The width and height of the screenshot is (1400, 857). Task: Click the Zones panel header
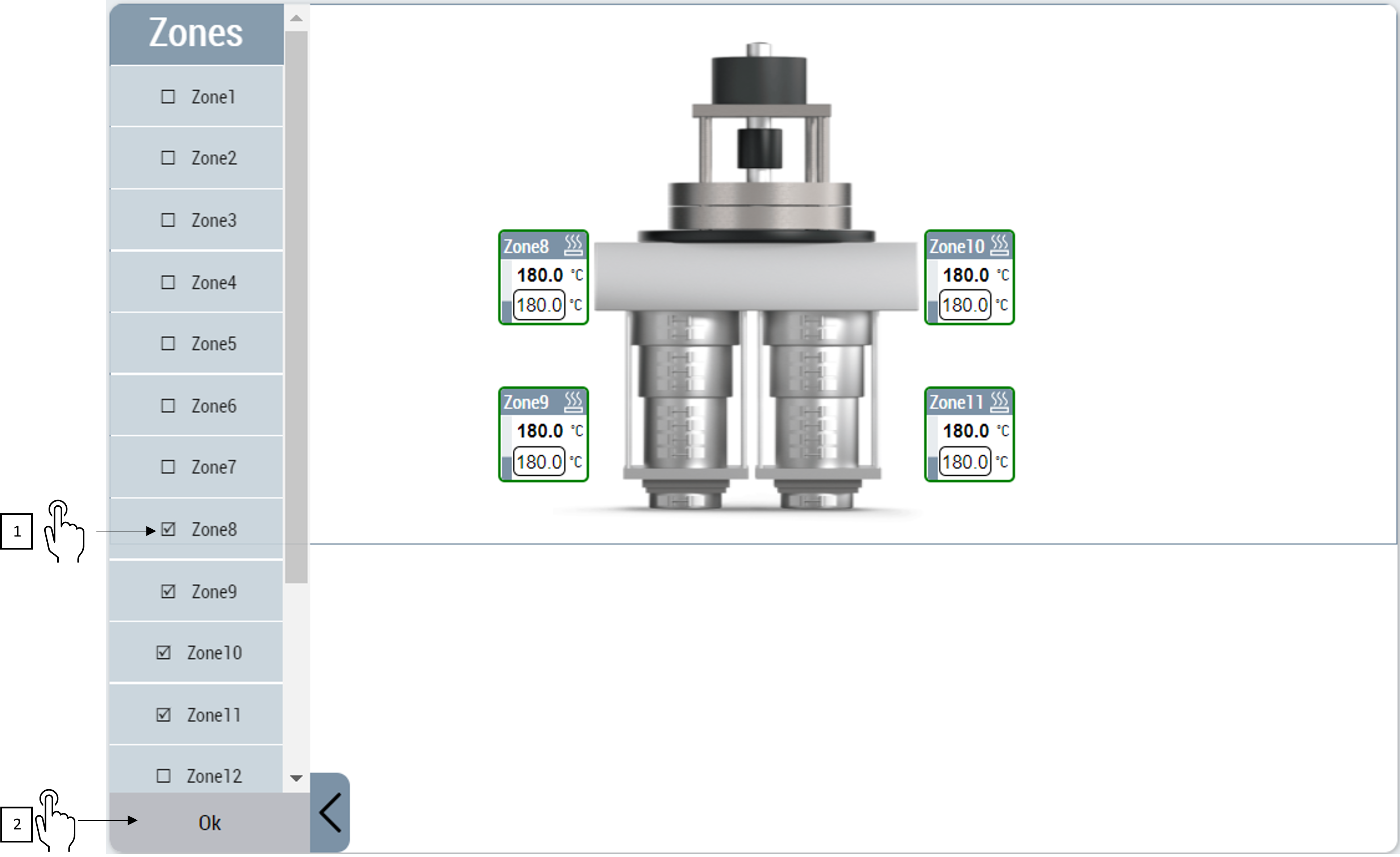coord(197,34)
